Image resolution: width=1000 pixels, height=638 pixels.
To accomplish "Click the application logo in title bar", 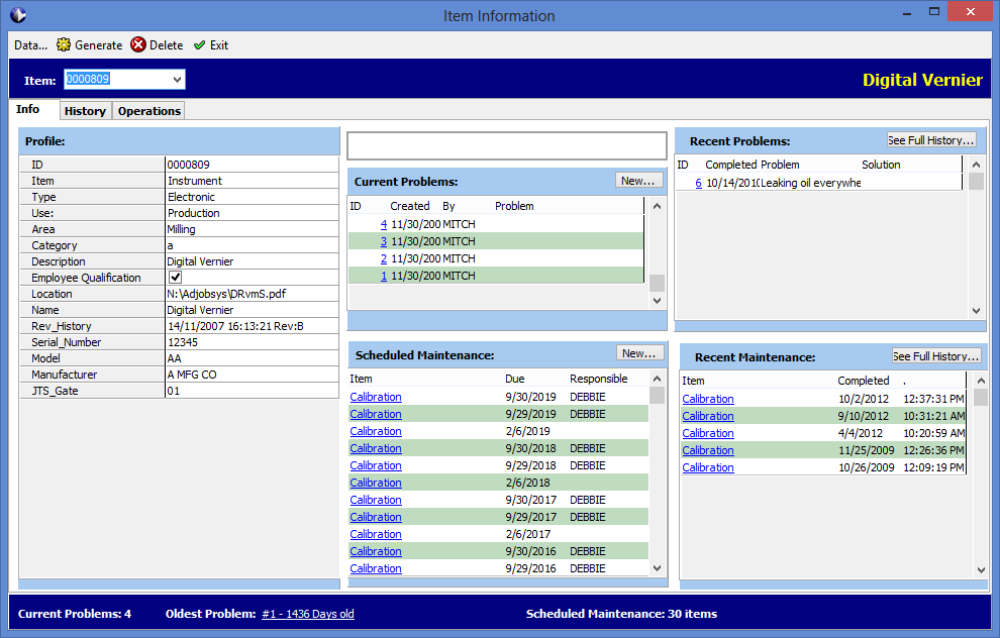I will (18, 15).
